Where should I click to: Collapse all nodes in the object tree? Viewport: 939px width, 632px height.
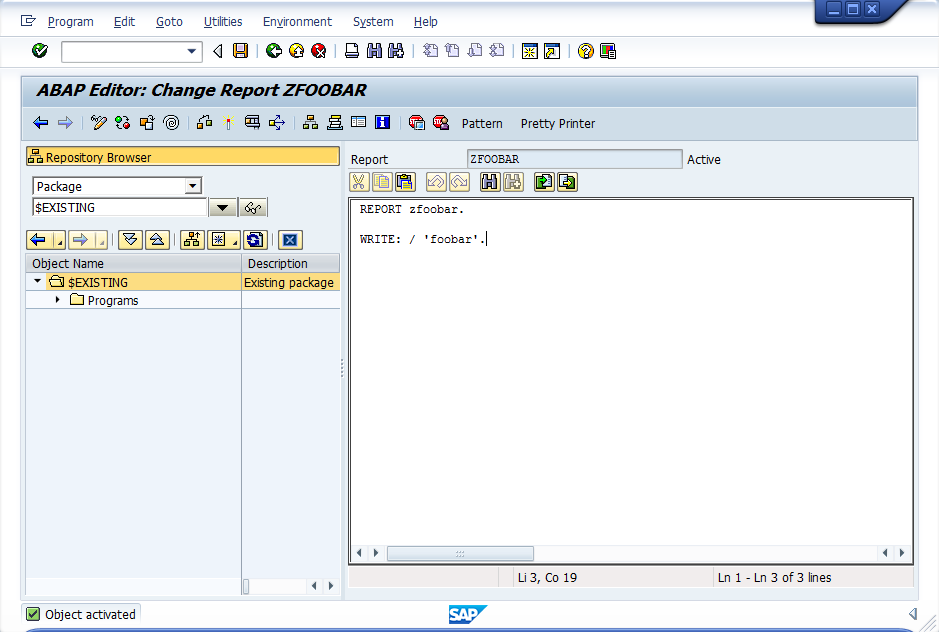coord(157,240)
